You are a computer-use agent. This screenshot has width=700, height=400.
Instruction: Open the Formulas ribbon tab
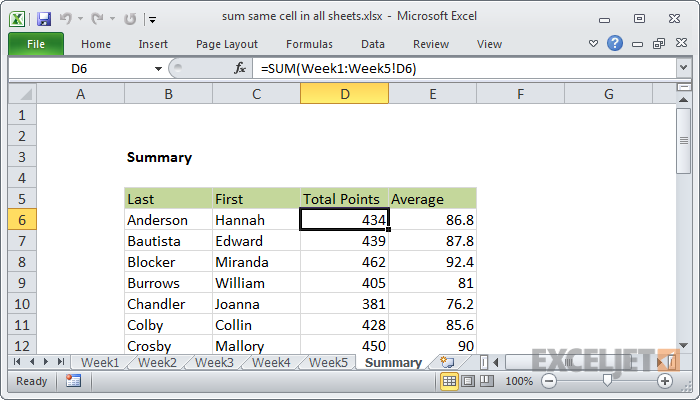(309, 44)
